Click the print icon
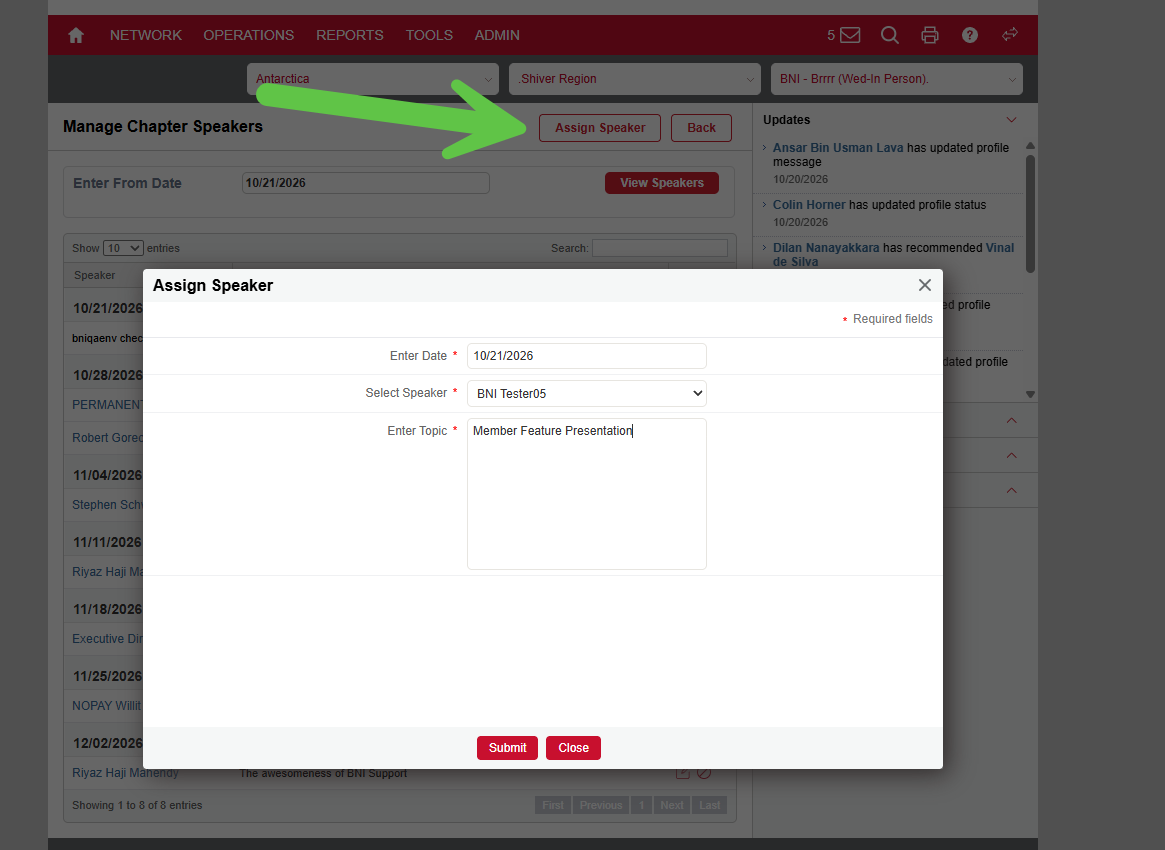 pos(929,35)
